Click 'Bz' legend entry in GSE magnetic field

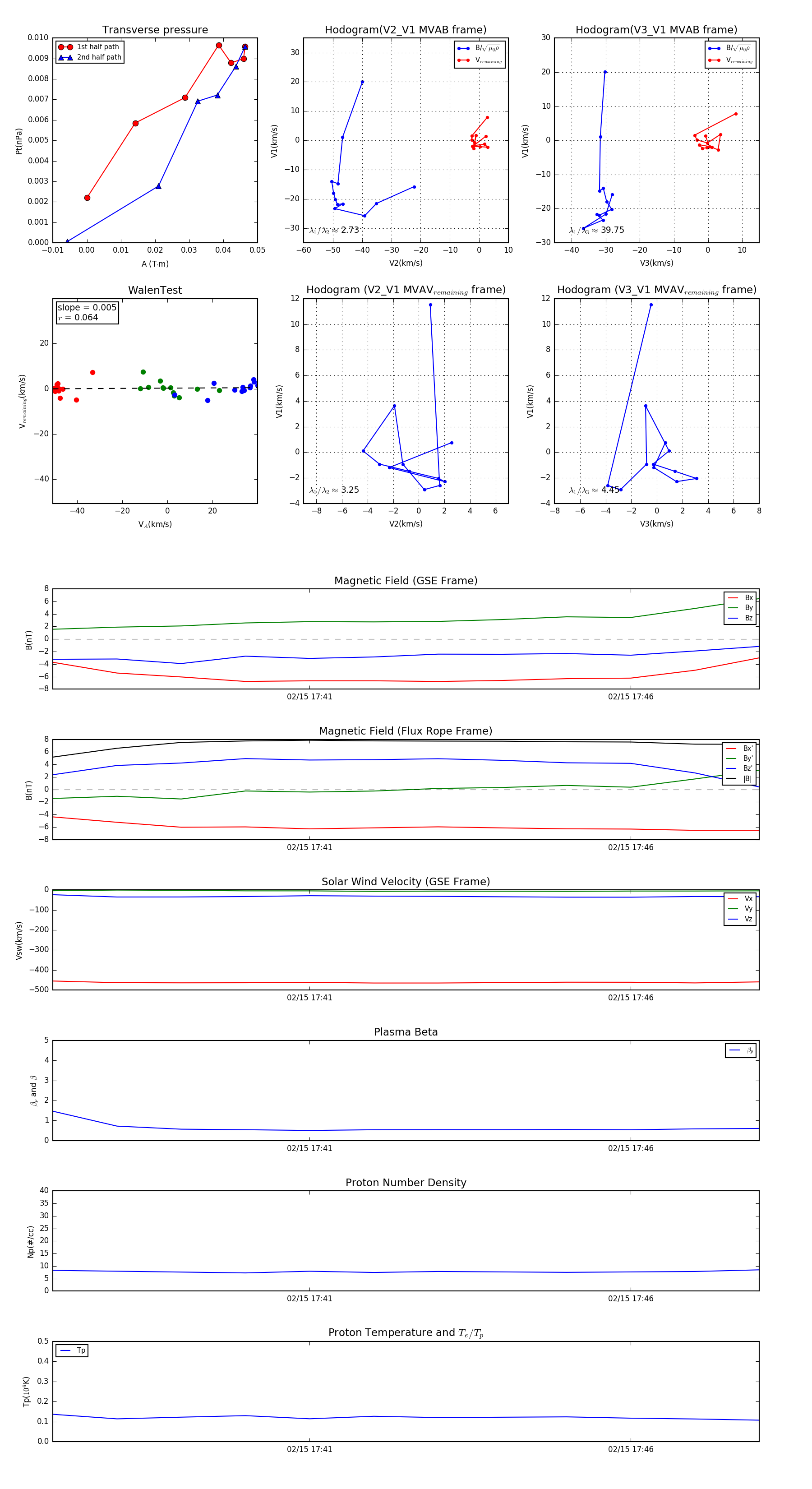pyautogui.click(x=740, y=618)
